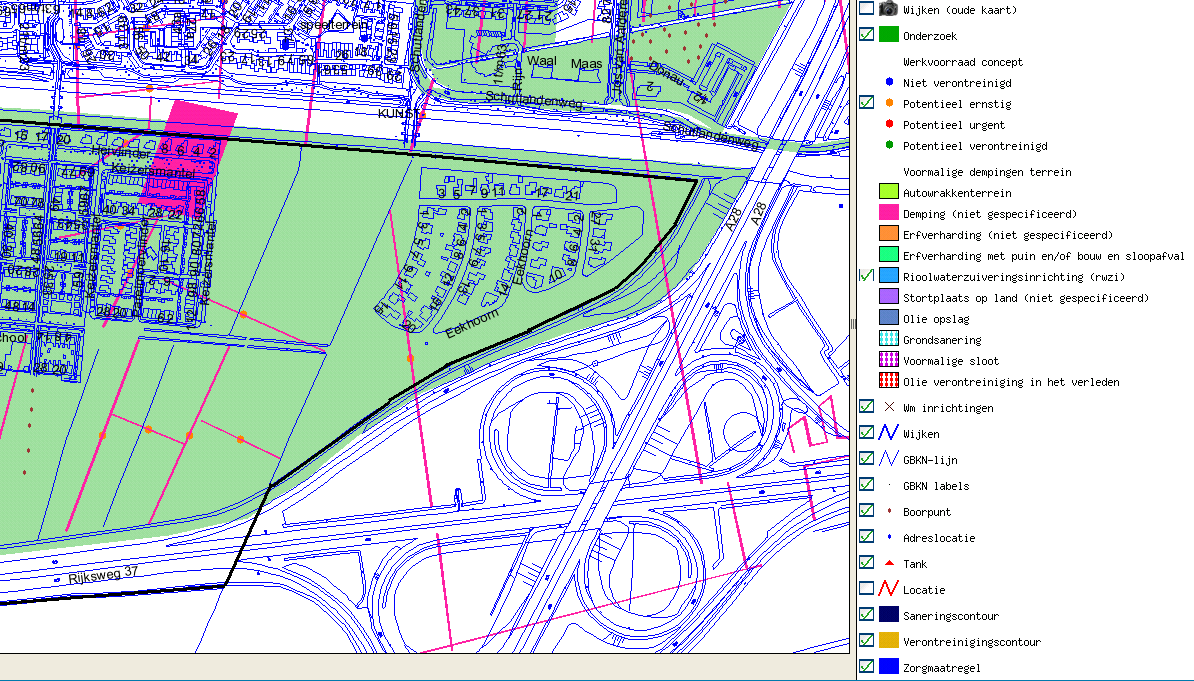Click the red zigzag Locatie icon
This screenshot has width=1194, height=681.
[x=889, y=590]
